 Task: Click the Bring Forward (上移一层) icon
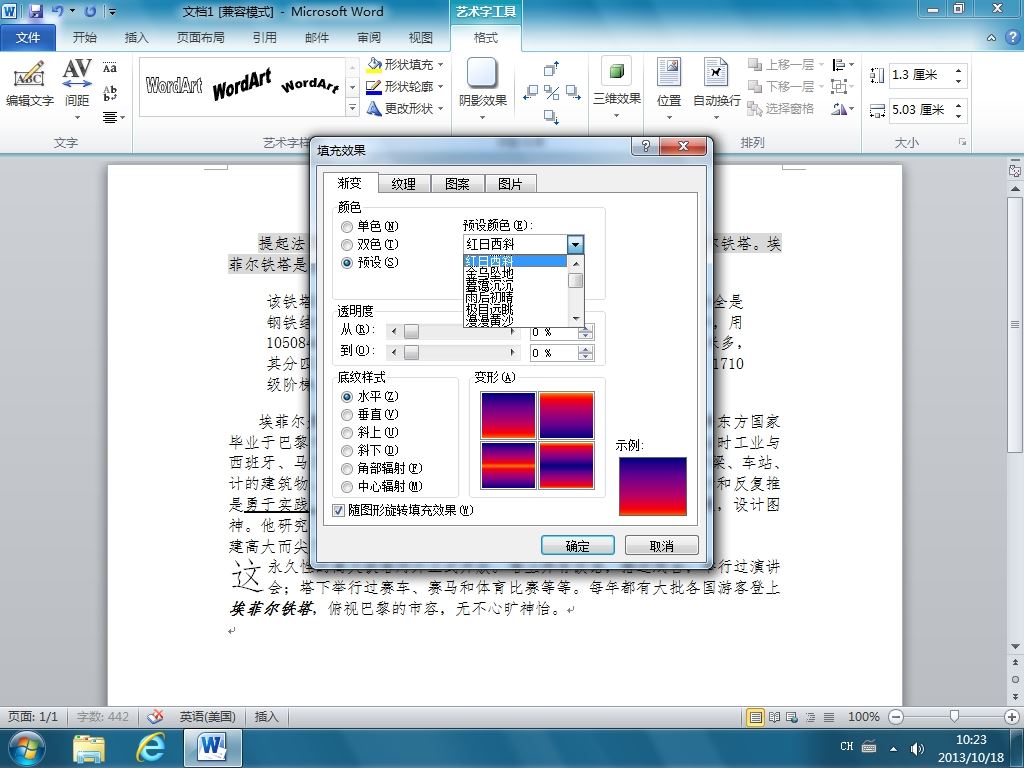(755, 64)
